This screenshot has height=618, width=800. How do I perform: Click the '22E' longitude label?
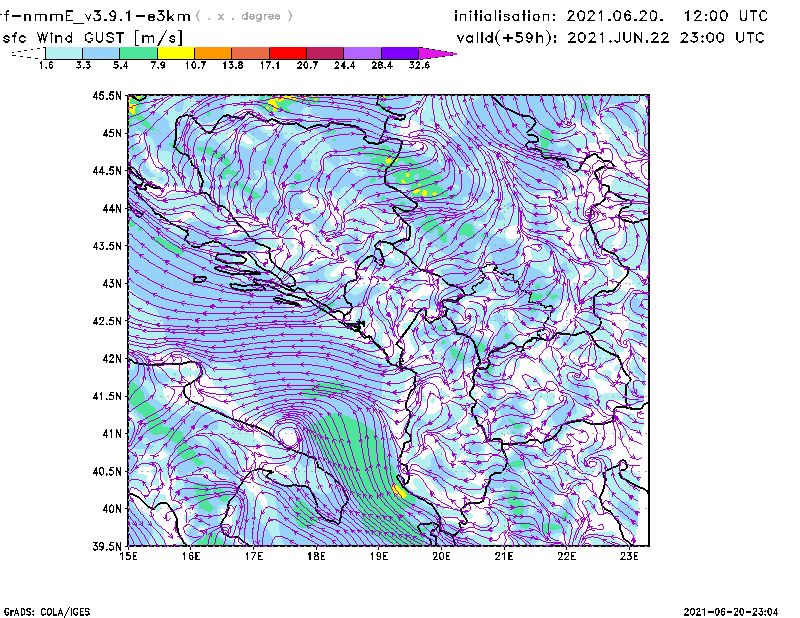click(x=567, y=556)
